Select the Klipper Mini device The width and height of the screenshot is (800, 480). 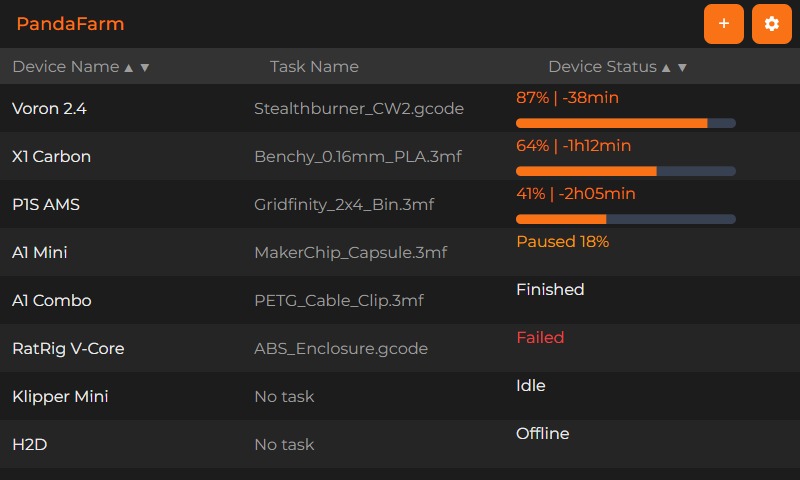[400, 396]
